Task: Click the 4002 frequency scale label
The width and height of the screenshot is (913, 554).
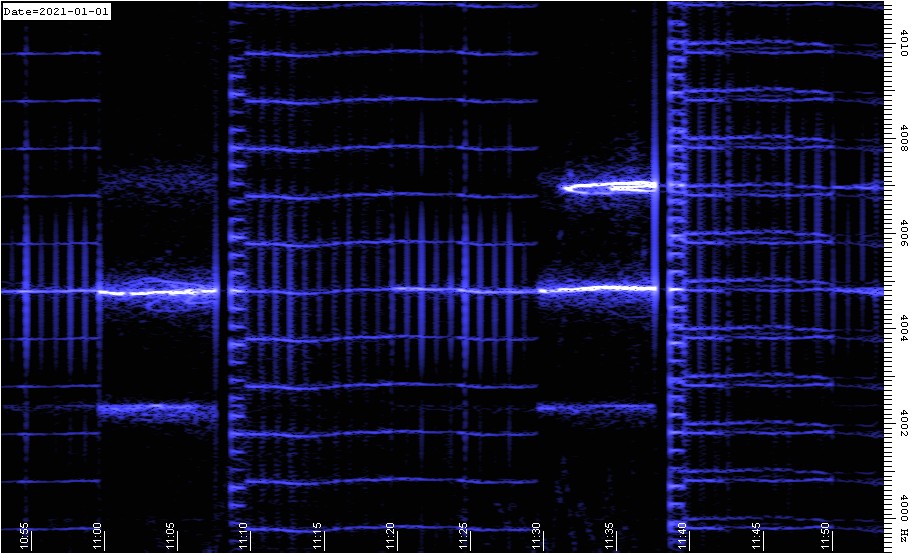Action: [903, 424]
